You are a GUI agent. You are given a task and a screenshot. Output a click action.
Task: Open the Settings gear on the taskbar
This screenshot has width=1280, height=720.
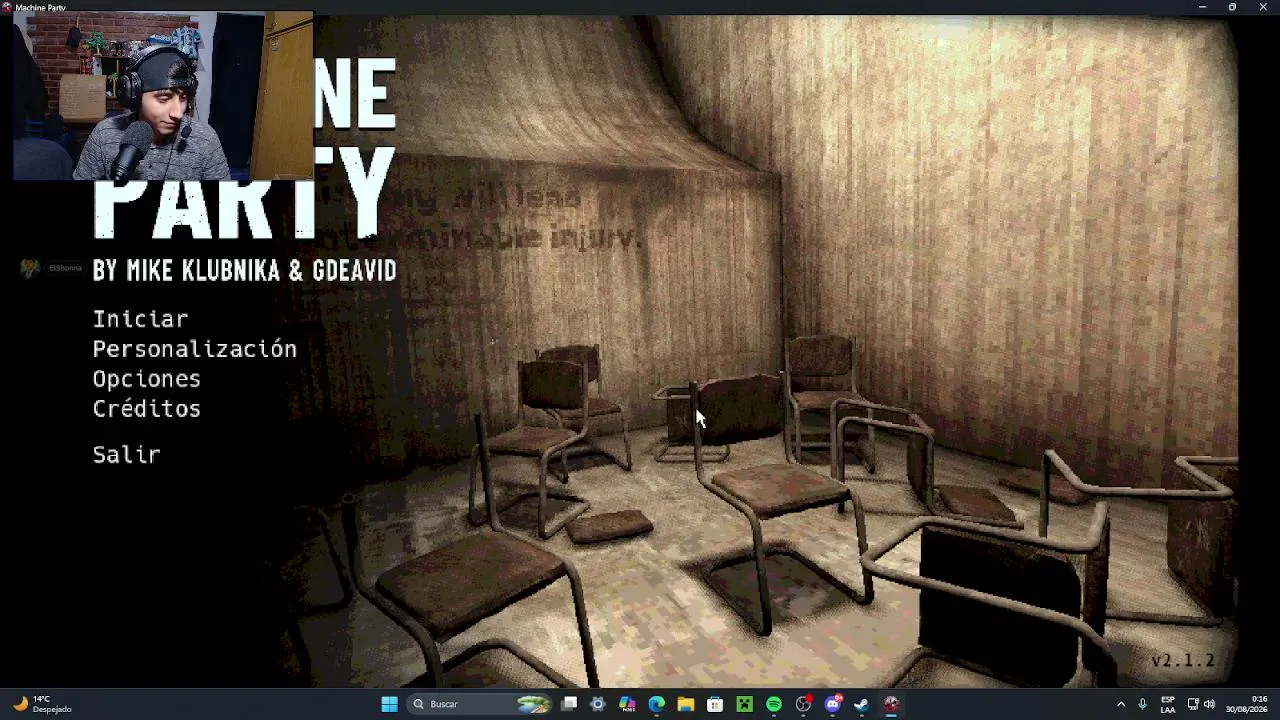598,704
